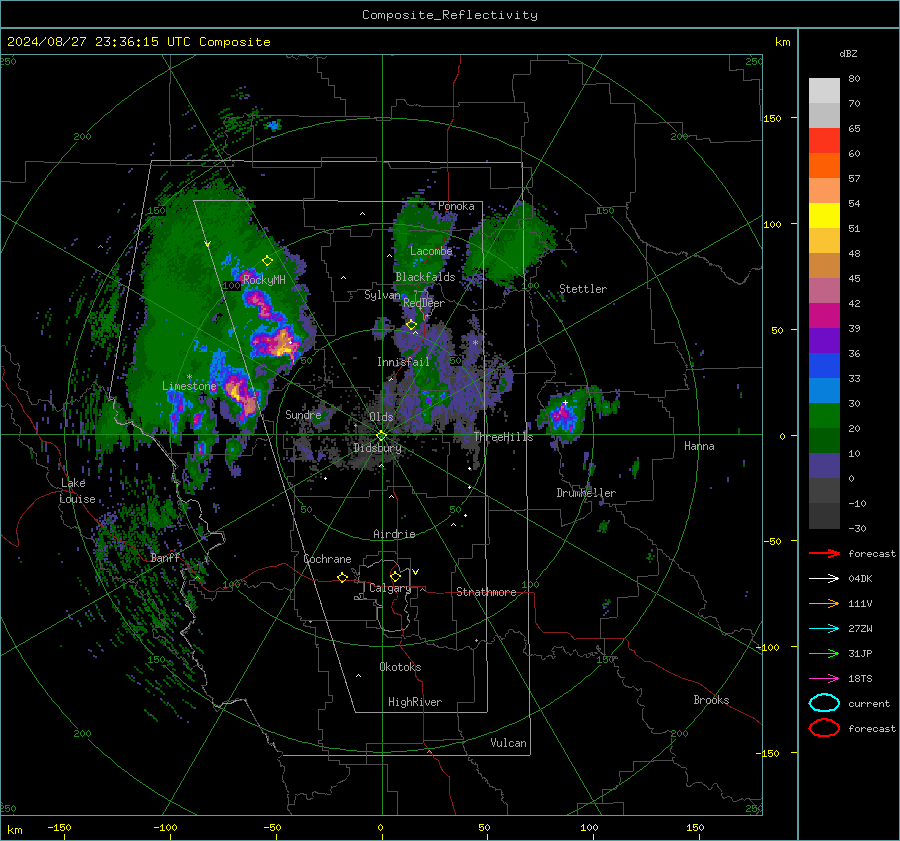Click the Composite_Reflectivity title
Image resolution: width=900 pixels, height=841 pixels.
(x=450, y=15)
